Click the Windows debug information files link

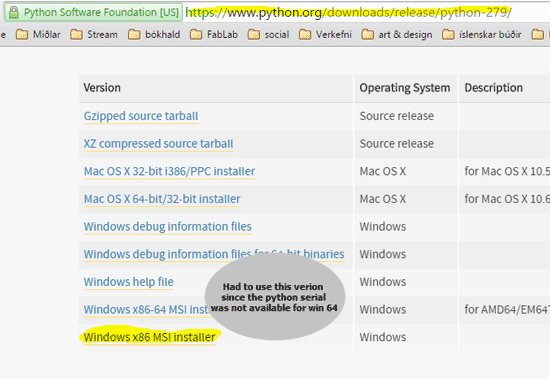click(168, 227)
